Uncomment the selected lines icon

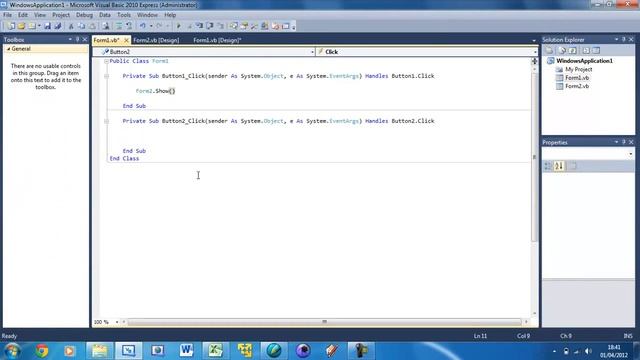click(x=129, y=26)
